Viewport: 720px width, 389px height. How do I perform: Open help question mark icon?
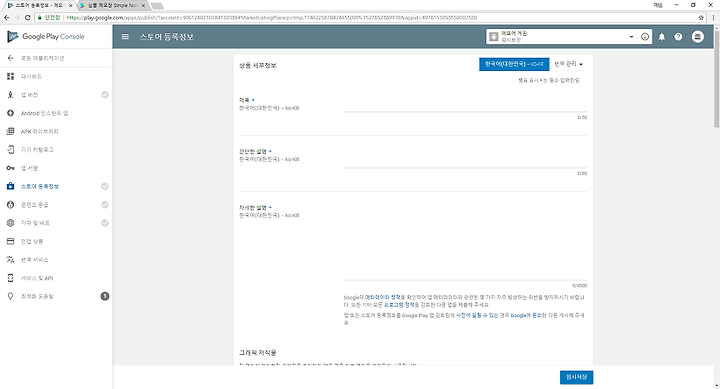678,37
